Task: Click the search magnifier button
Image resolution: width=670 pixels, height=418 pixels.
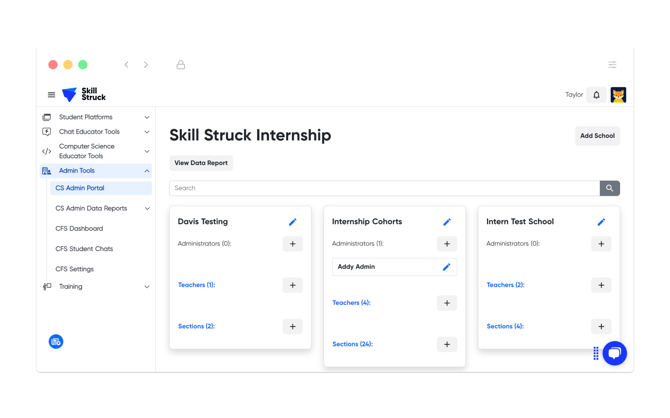Action: pos(609,188)
